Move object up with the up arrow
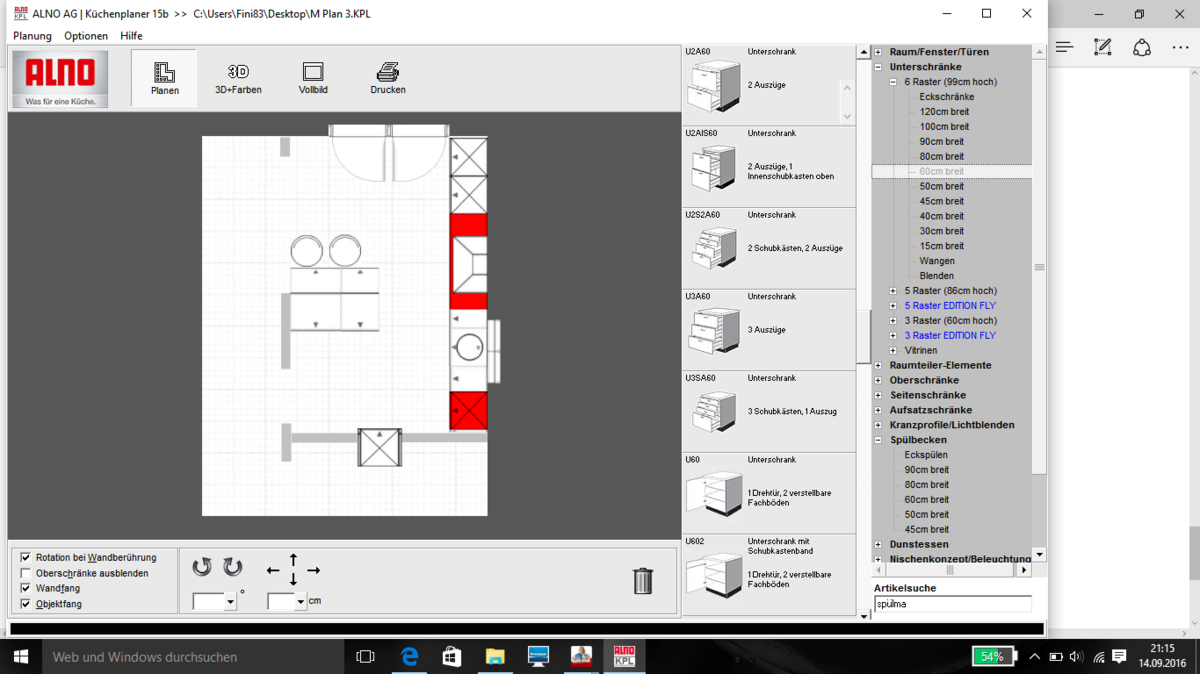 tap(293, 558)
